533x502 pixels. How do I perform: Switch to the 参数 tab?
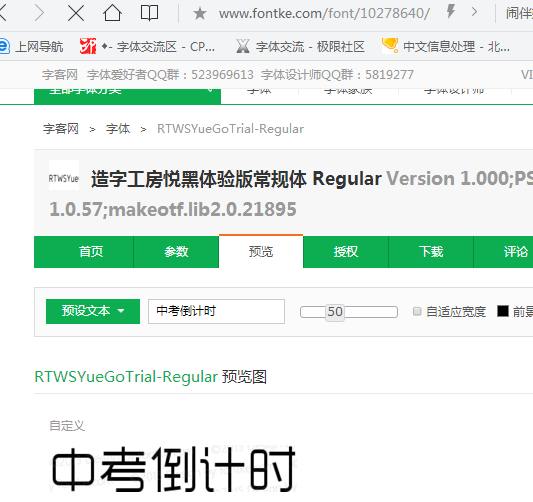click(x=176, y=252)
